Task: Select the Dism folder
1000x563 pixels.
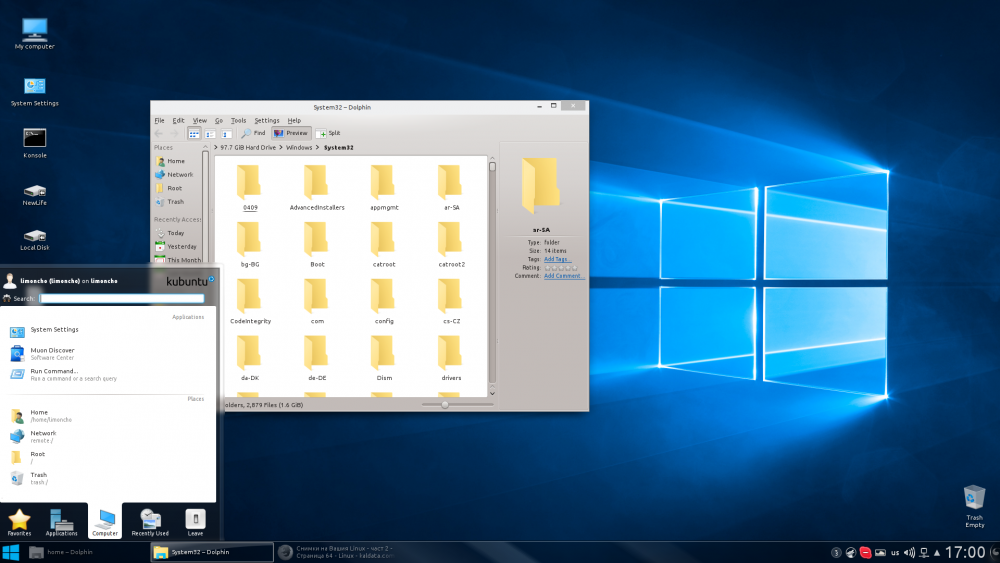Action: pos(384,358)
